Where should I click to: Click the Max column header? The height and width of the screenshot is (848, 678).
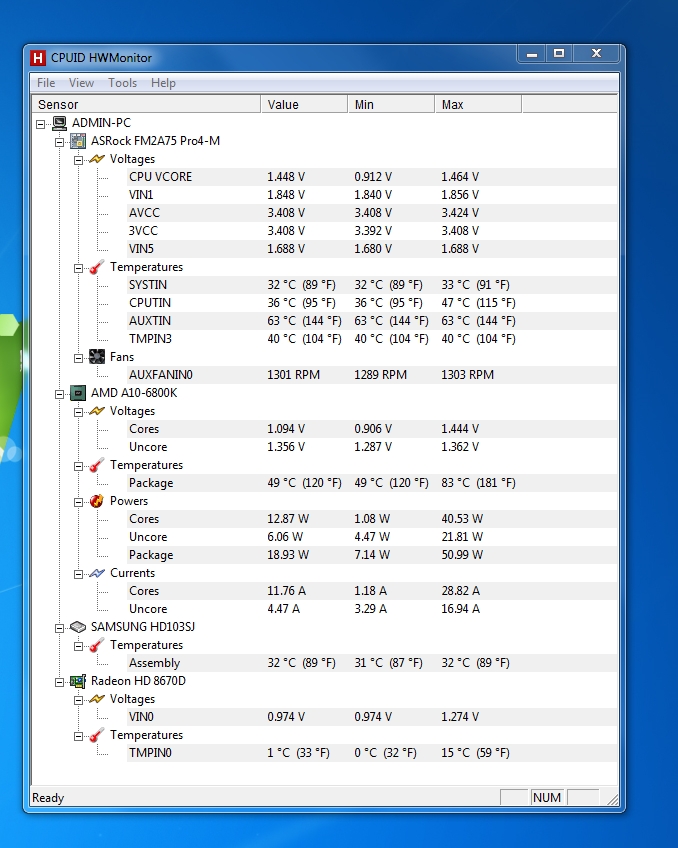pos(478,104)
